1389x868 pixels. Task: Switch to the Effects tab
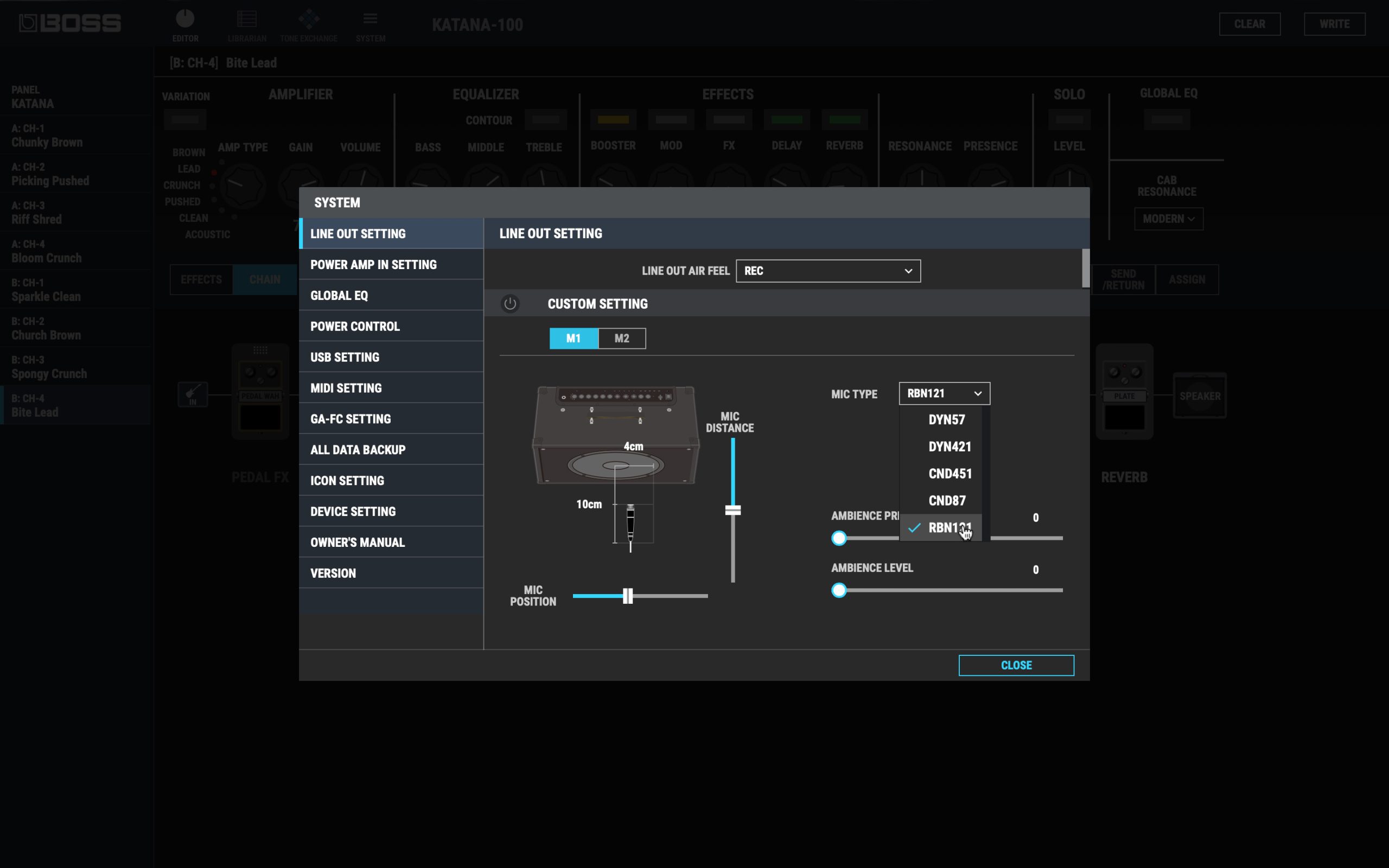click(x=201, y=279)
